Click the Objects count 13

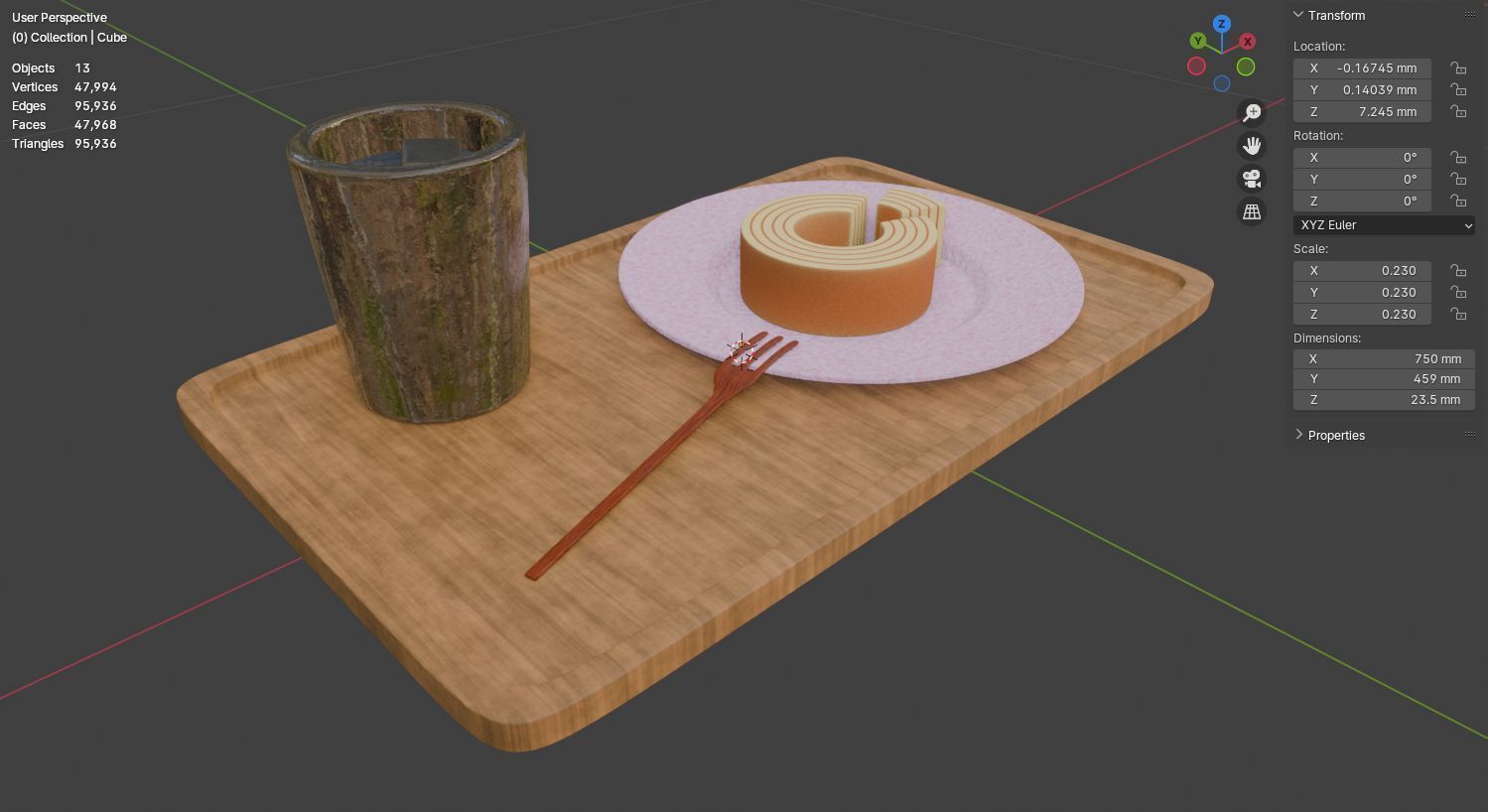coord(82,68)
